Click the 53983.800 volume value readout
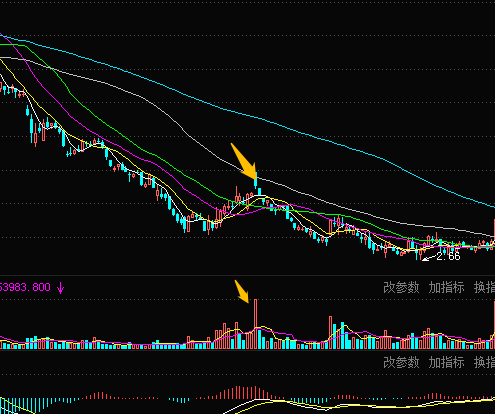 tap(25, 287)
